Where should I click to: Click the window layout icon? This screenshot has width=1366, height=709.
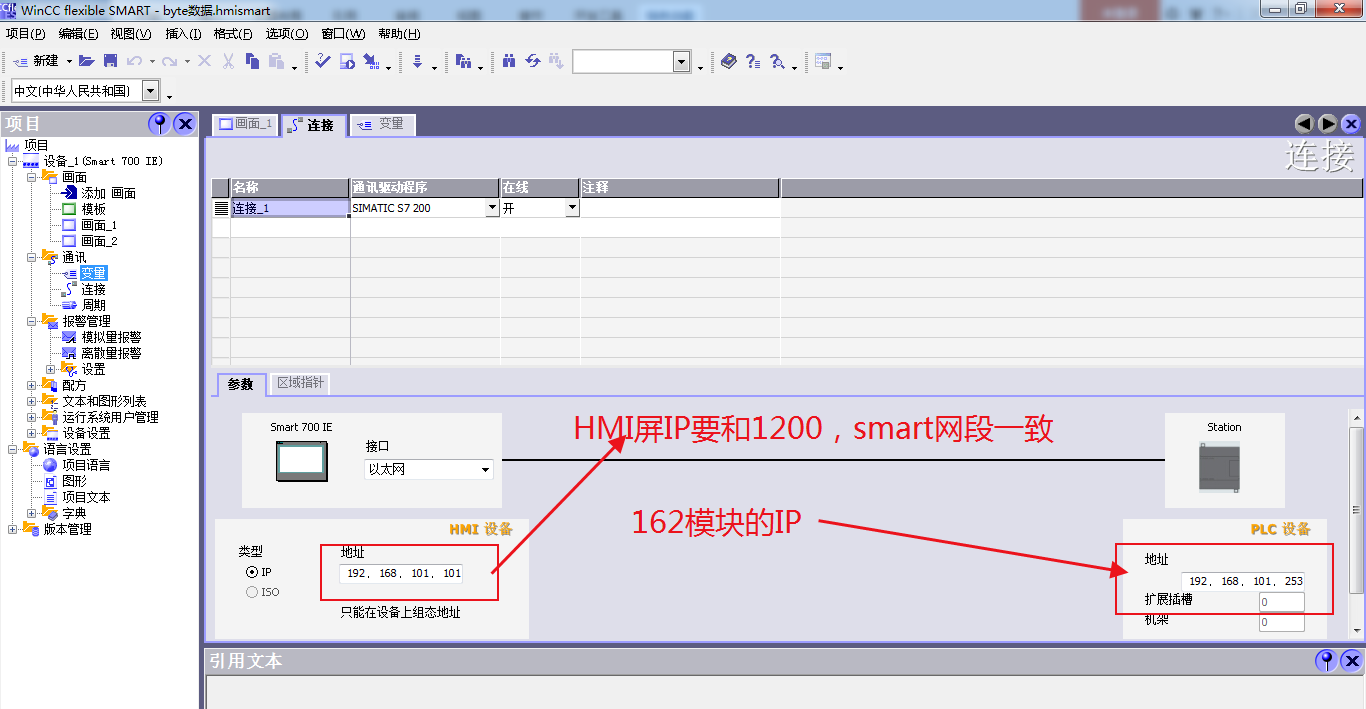click(823, 61)
